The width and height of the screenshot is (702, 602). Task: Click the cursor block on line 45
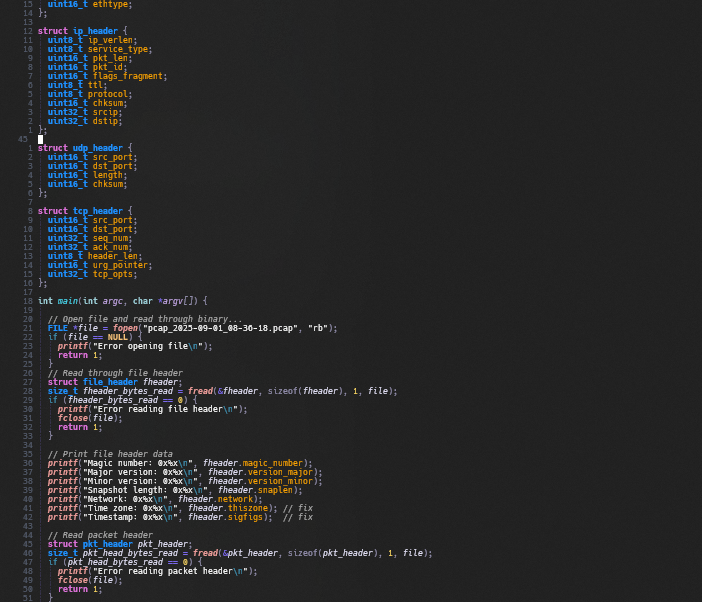point(40,140)
